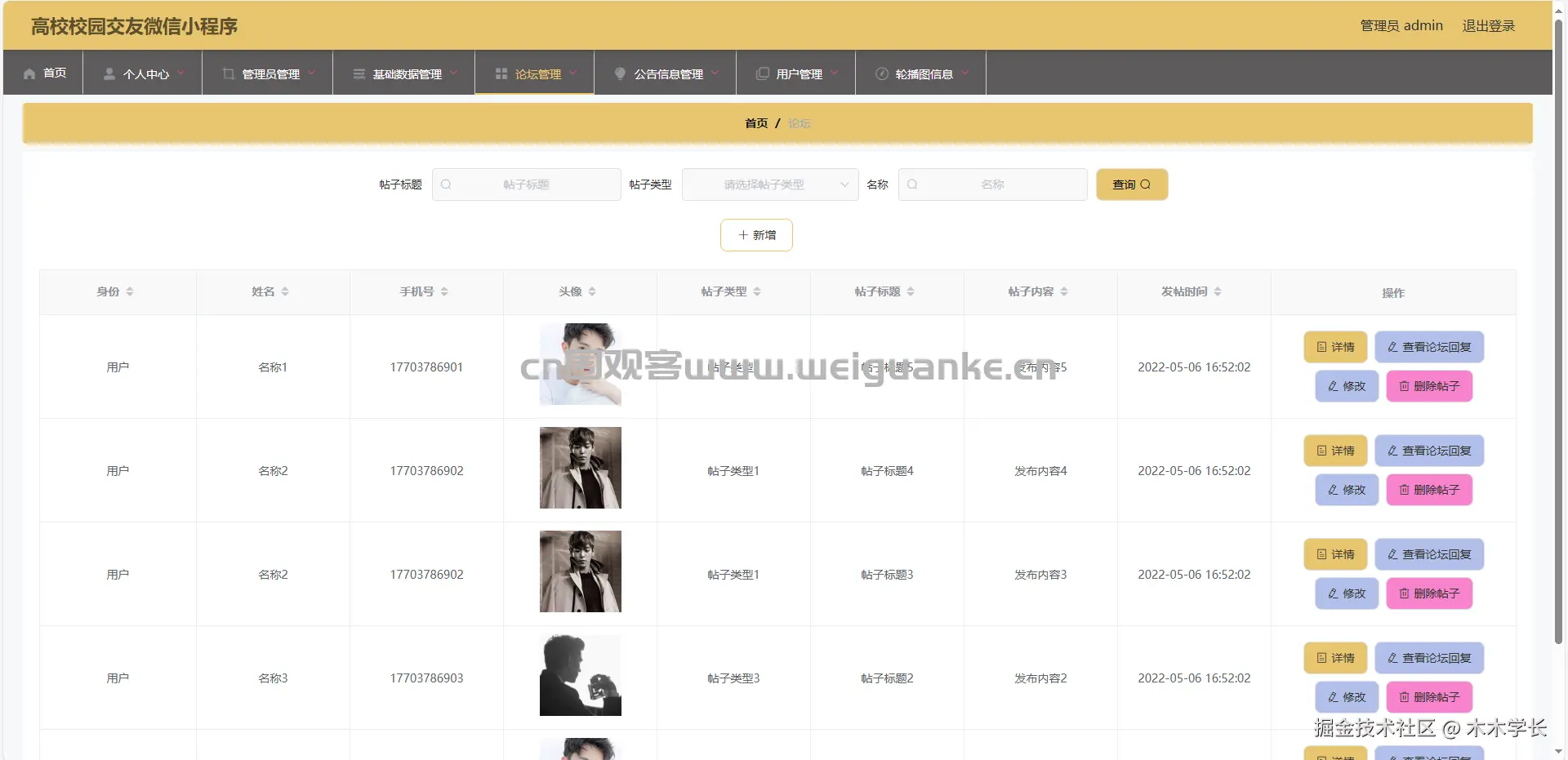Click 删除帖子 for the 名称1 row
The width and height of the screenshot is (1568, 760).
1429,386
